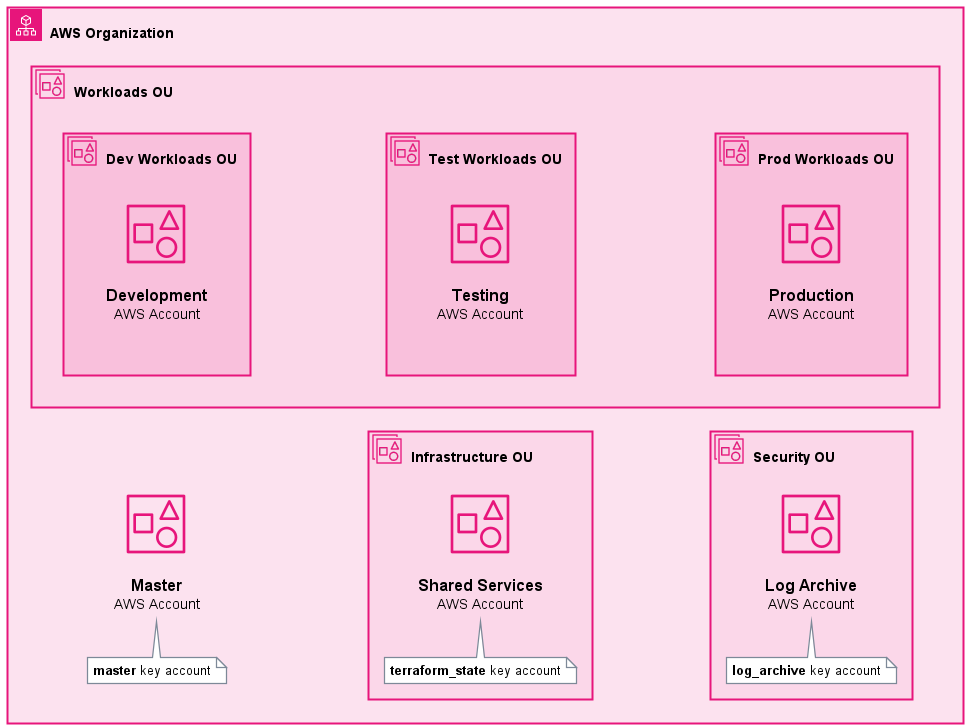Click the Infrastructure OU group icon

coord(387,450)
